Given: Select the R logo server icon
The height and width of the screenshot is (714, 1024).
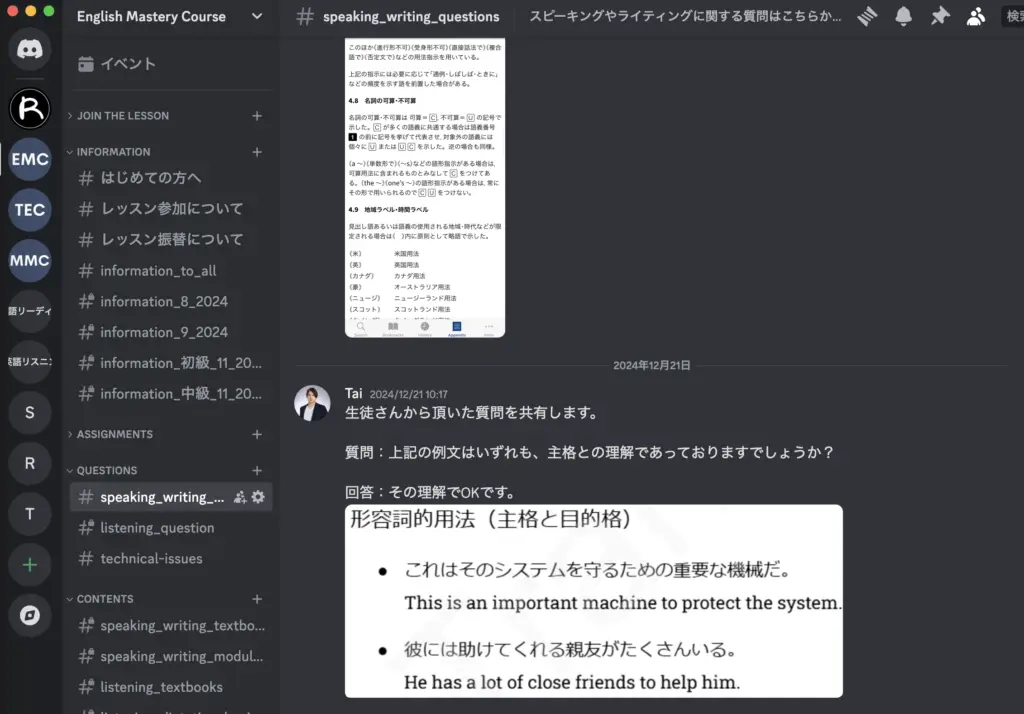Looking at the screenshot, I should point(30,108).
